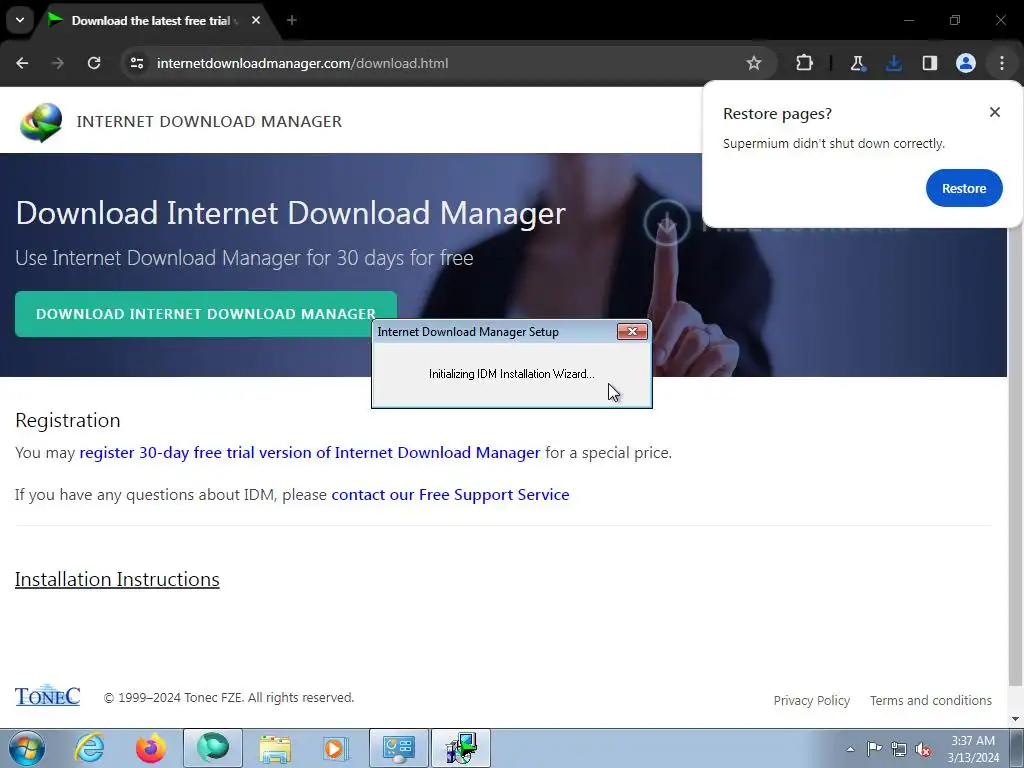Restore pages using the Restore button

[964, 188]
